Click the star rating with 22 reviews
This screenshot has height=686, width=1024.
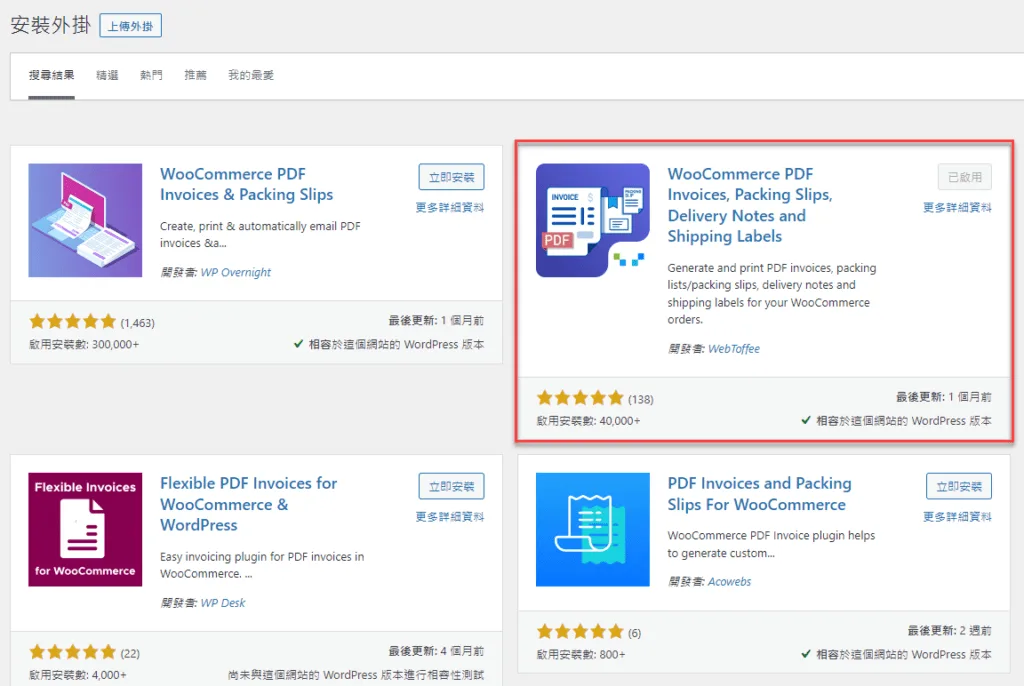point(72,652)
